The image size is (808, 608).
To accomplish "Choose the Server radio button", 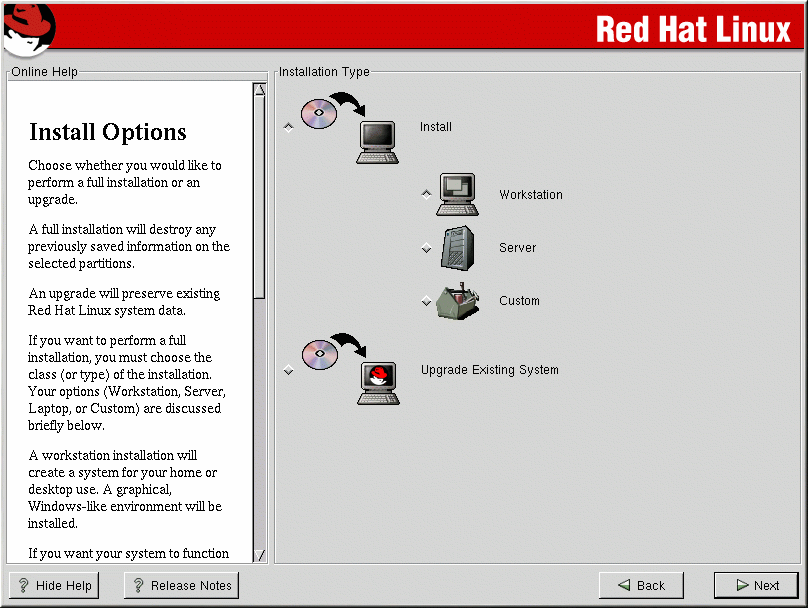I will 427,249.
